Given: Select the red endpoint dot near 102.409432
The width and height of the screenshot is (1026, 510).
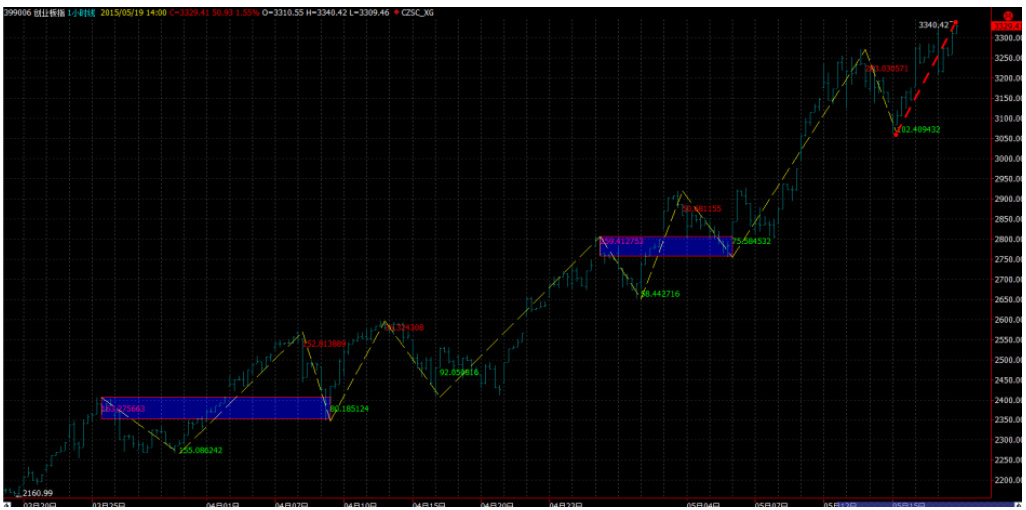Looking at the screenshot, I should pos(895,133).
